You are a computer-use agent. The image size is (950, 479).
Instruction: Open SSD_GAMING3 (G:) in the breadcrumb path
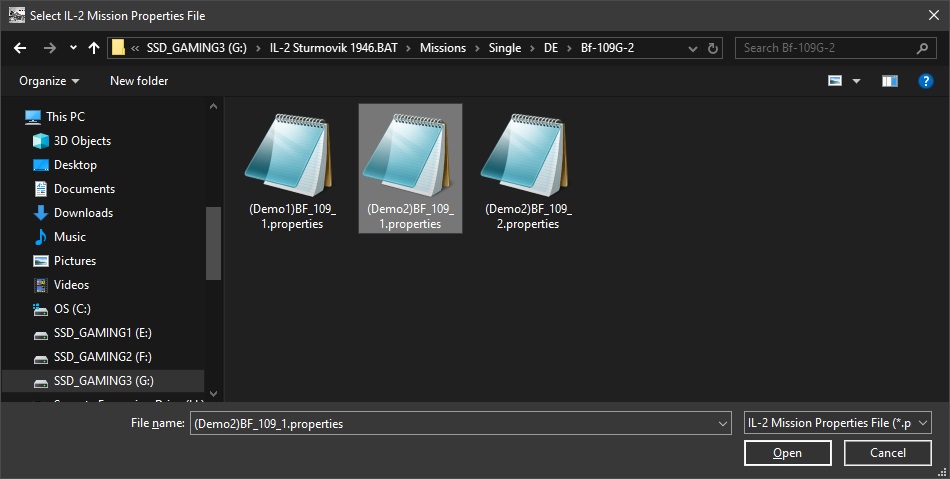[196, 48]
